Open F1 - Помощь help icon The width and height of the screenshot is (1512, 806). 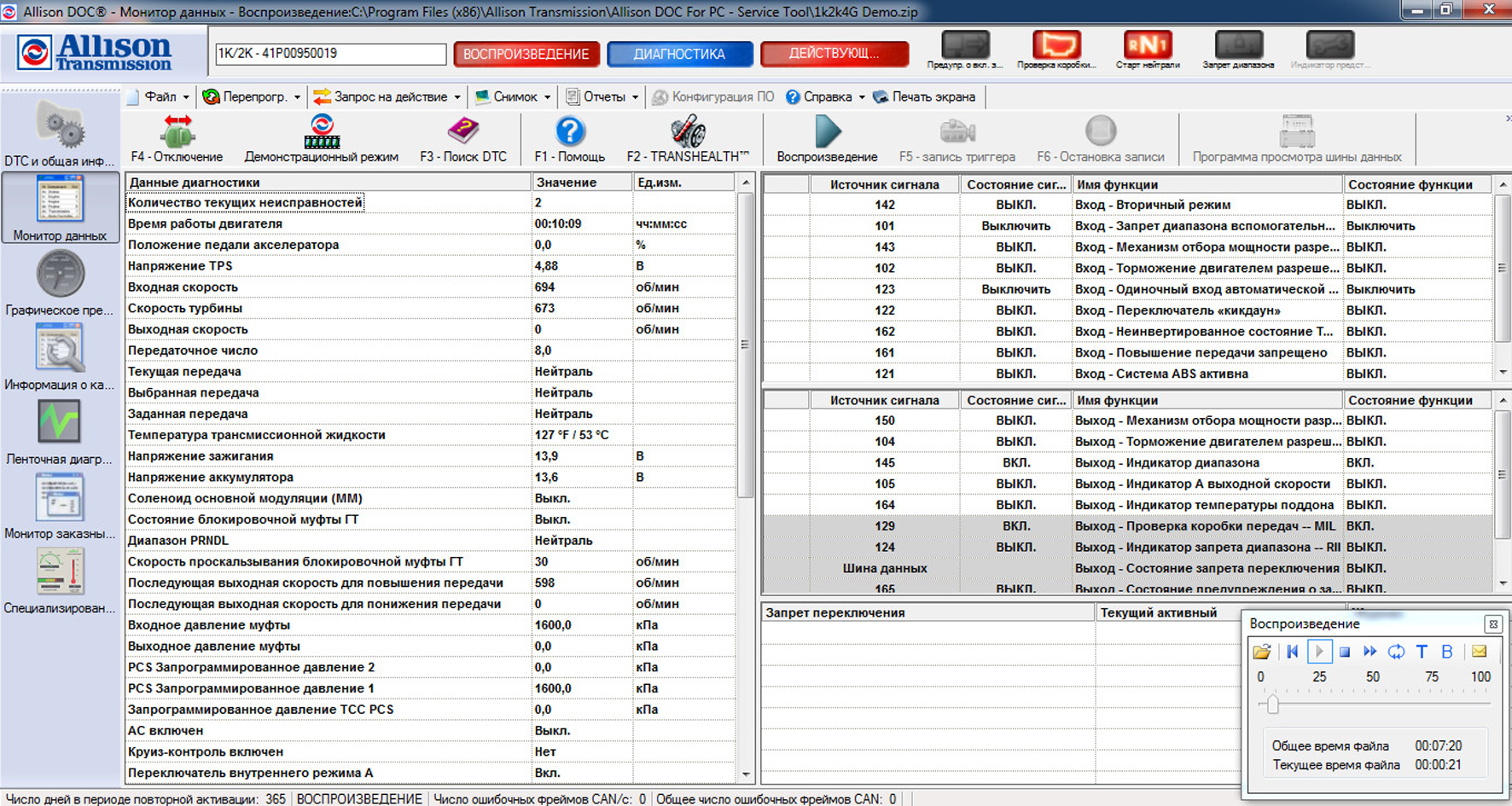(569, 133)
